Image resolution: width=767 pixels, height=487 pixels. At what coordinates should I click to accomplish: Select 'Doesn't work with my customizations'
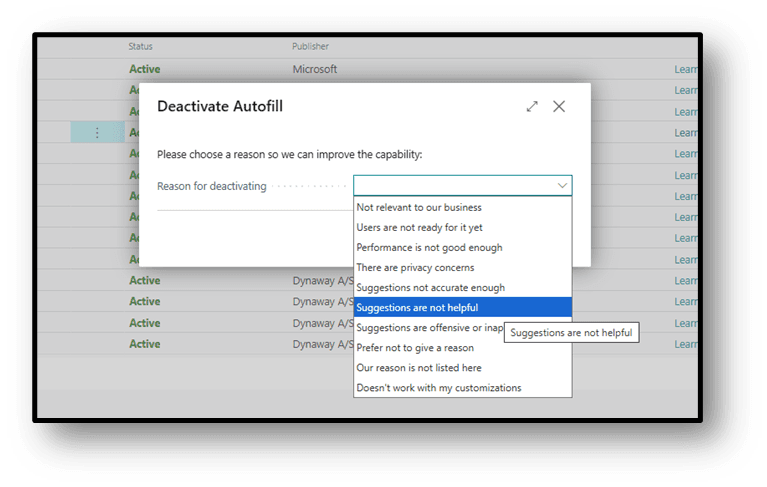point(439,388)
